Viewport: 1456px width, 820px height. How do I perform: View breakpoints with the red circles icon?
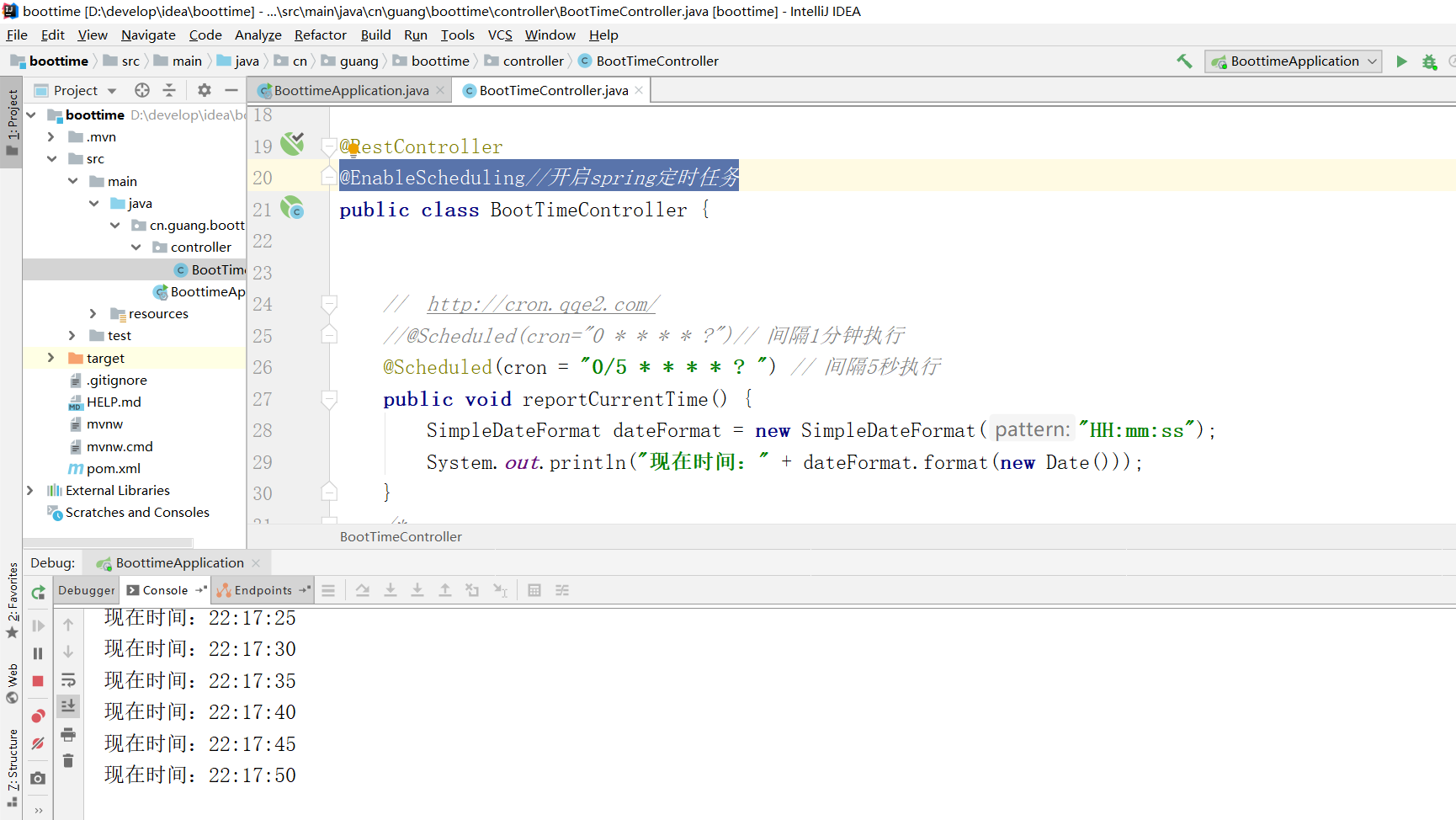point(38,716)
